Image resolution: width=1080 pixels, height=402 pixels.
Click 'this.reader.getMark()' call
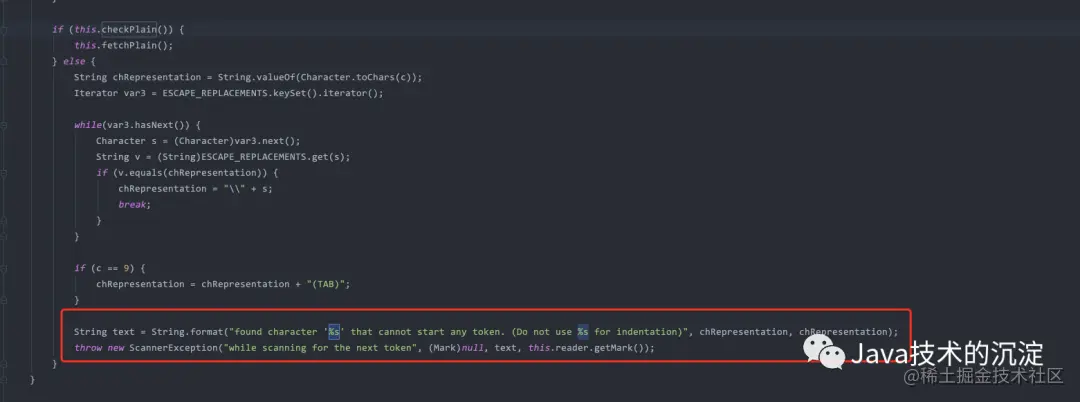tap(588, 348)
